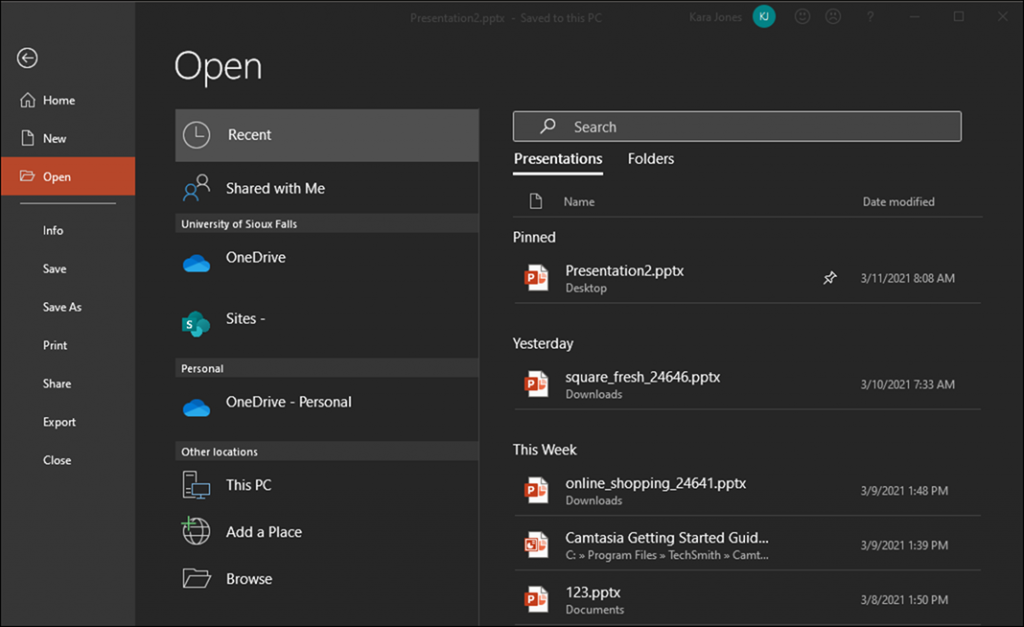
Task: Choose Add a Place
Action: 327,532
